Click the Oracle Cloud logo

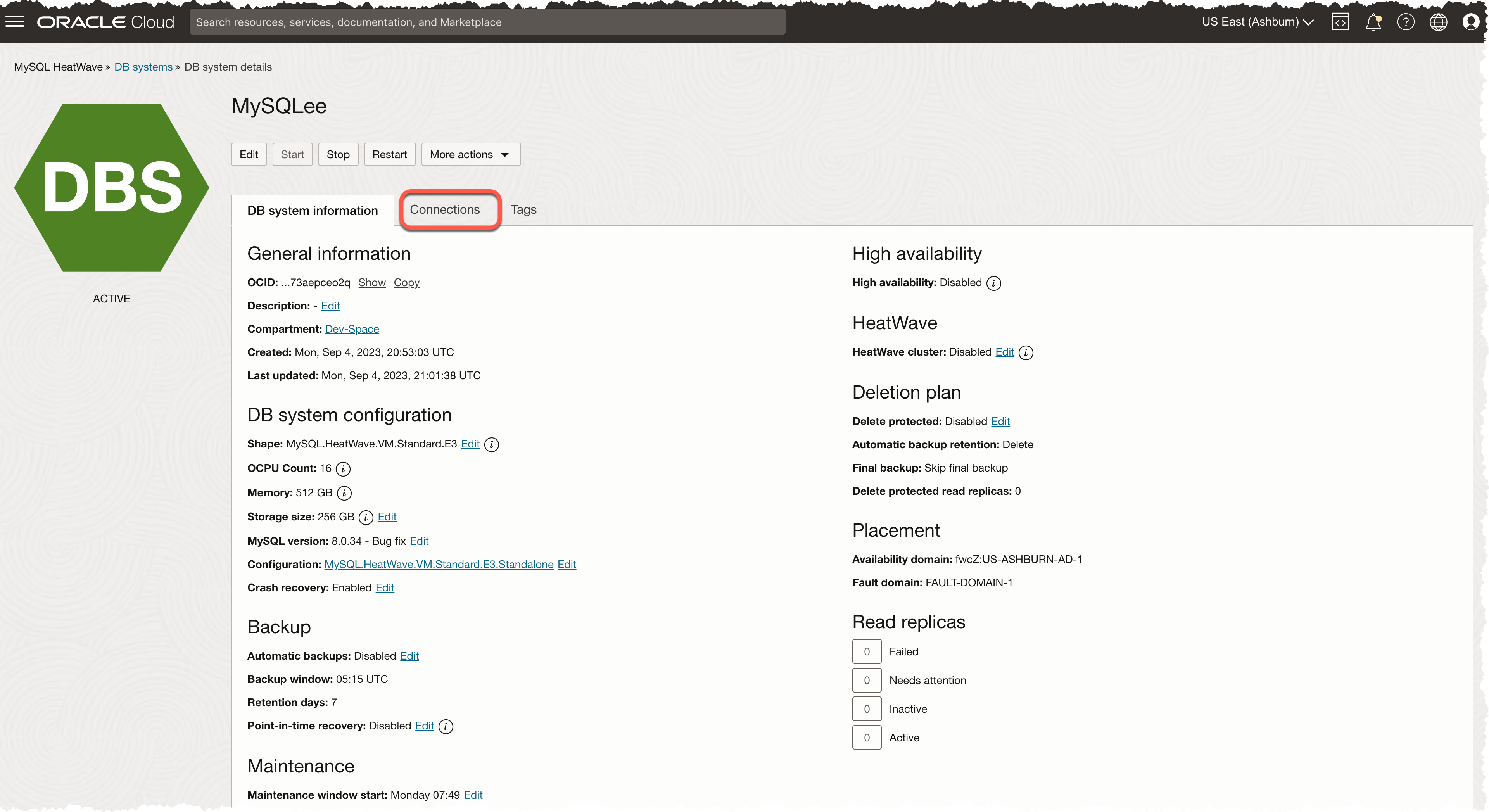[x=106, y=22]
